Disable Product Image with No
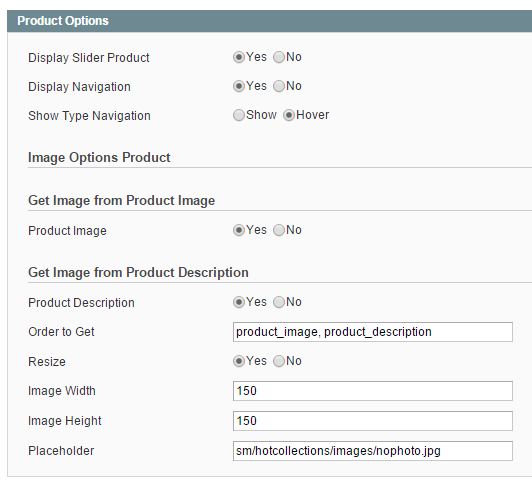This screenshot has width=532, height=482. coord(279,230)
